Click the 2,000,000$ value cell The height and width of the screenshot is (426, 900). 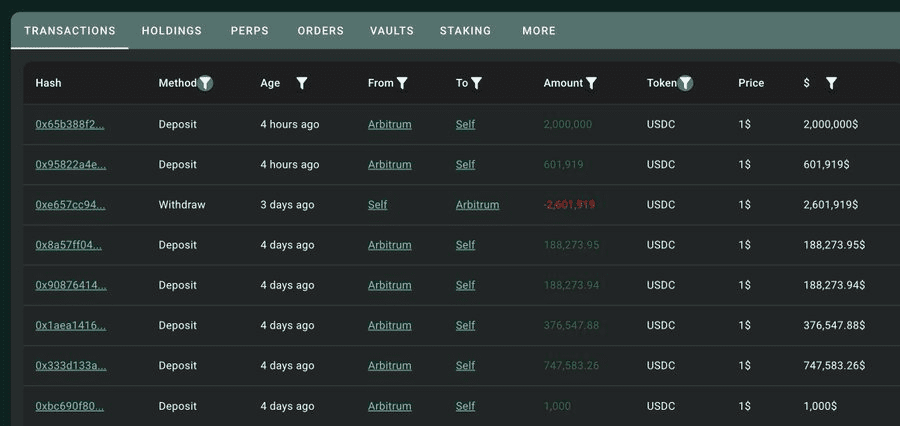[x=831, y=125]
